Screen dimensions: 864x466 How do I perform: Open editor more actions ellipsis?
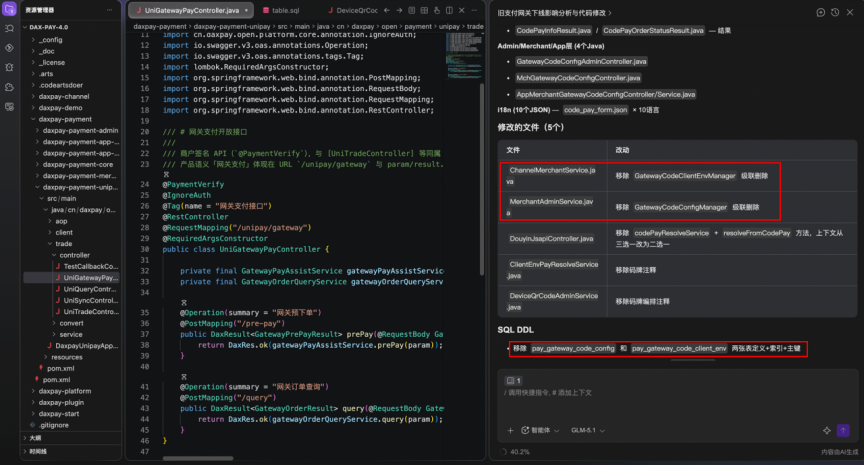474,10
